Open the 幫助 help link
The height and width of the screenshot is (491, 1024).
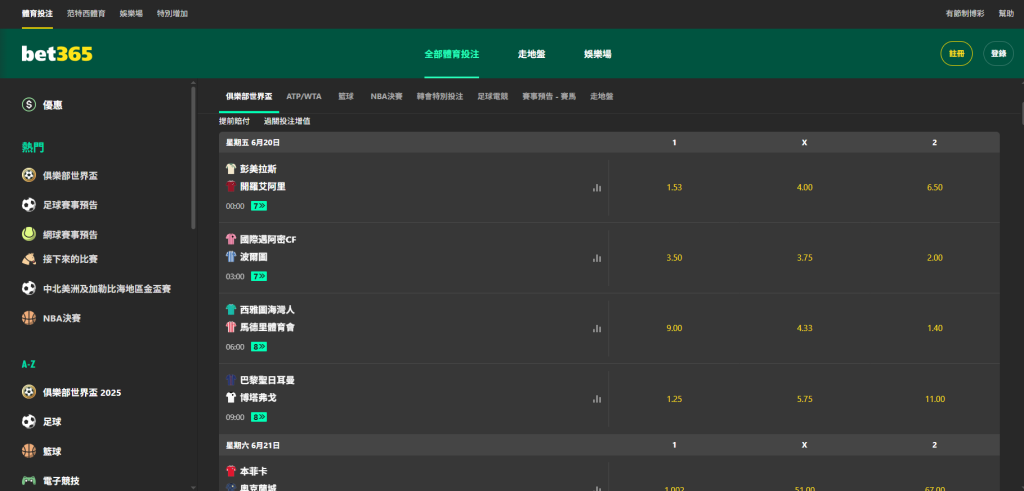(1006, 13)
